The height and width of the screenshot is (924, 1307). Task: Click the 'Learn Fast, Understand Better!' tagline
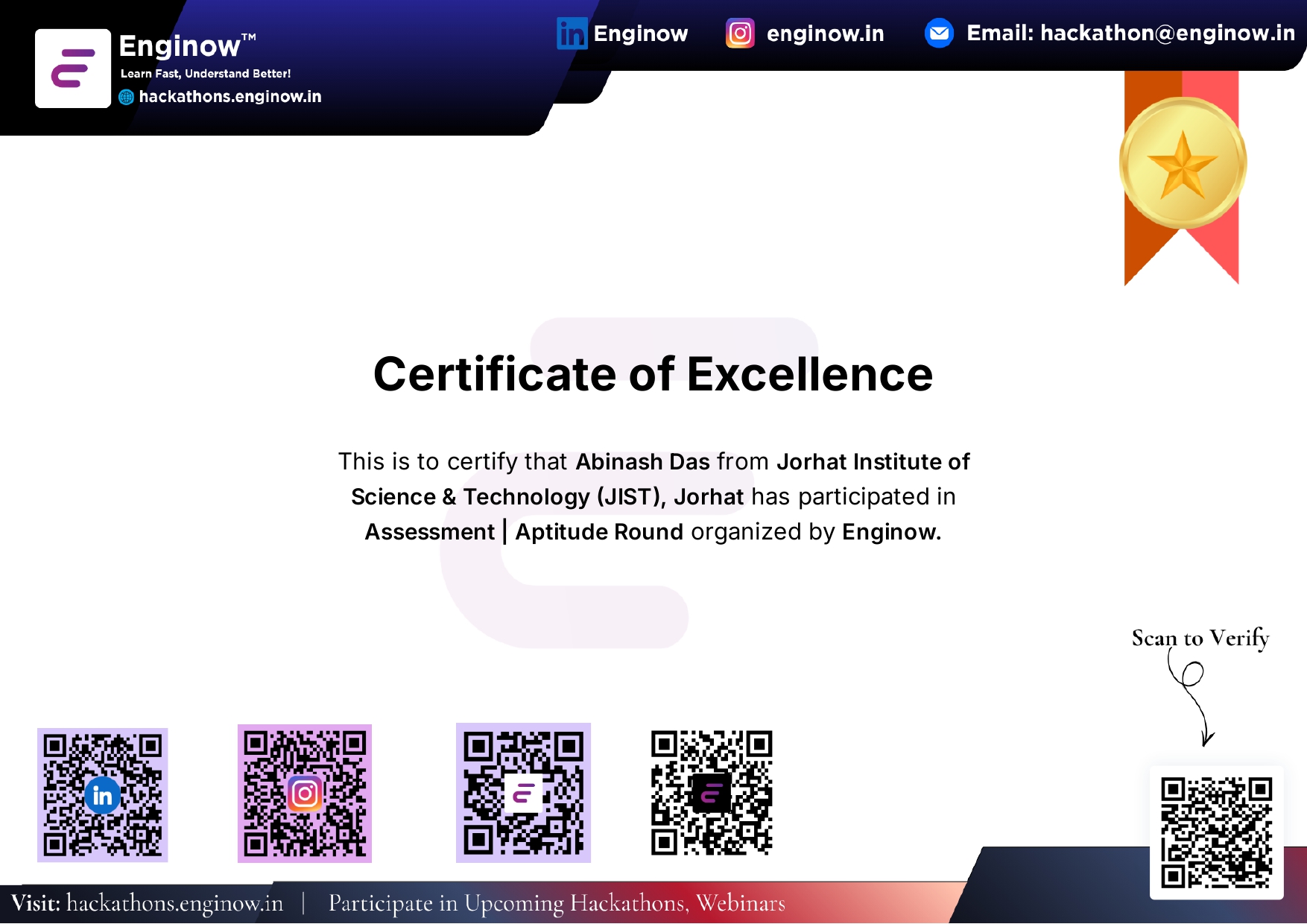(206, 74)
